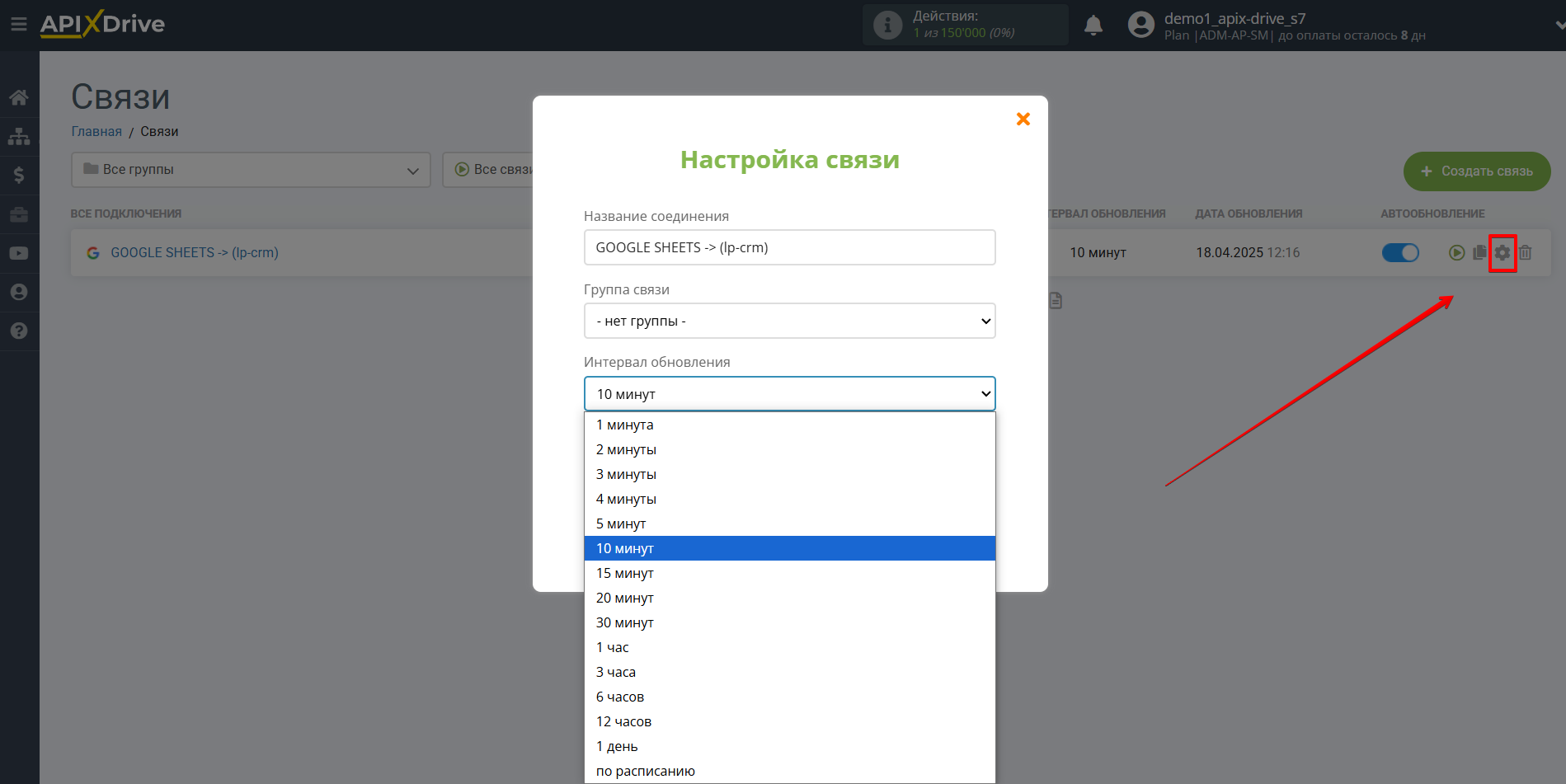Image resolution: width=1566 pixels, height=784 pixels.
Task: Open the user profile icon in sidebar
Action: click(x=19, y=292)
